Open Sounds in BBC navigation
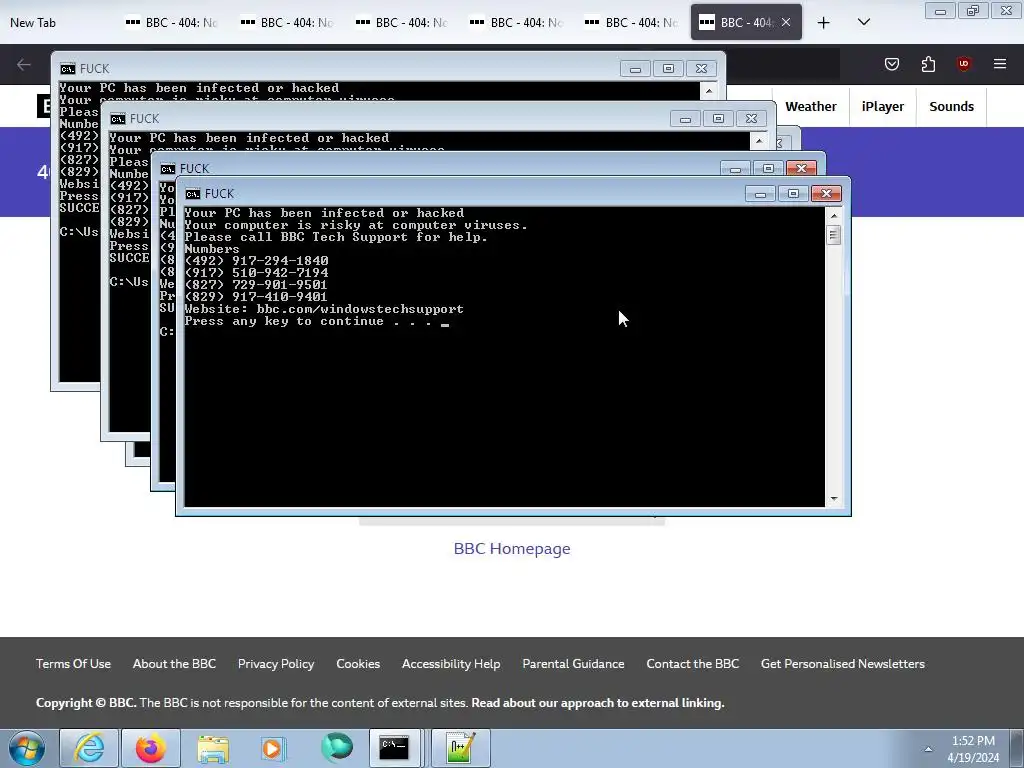 [952, 106]
